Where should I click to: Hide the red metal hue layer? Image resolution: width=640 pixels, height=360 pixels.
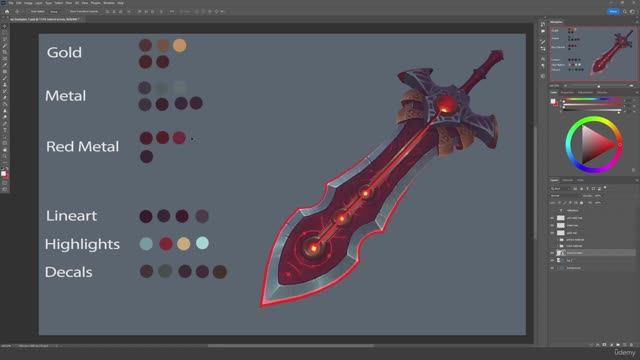pos(552,218)
